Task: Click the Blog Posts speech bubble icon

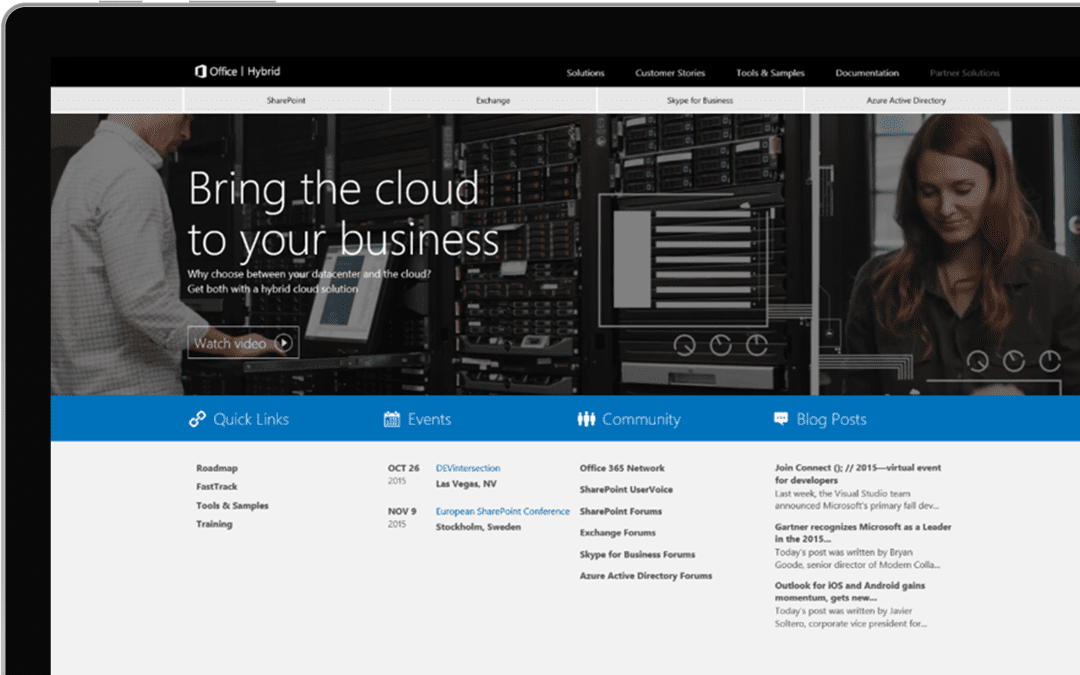Action: click(x=781, y=420)
